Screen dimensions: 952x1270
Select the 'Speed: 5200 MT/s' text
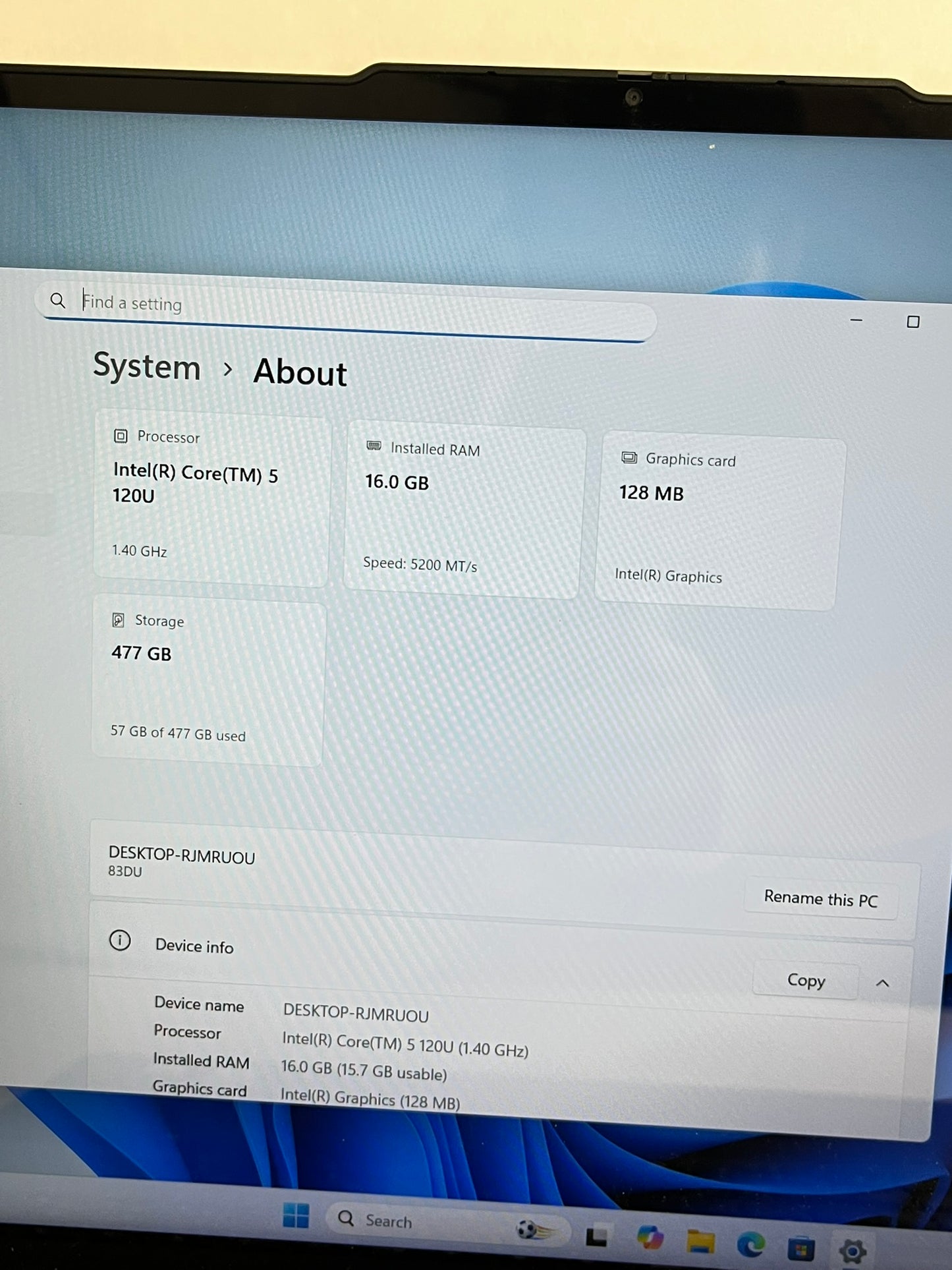tap(420, 564)
